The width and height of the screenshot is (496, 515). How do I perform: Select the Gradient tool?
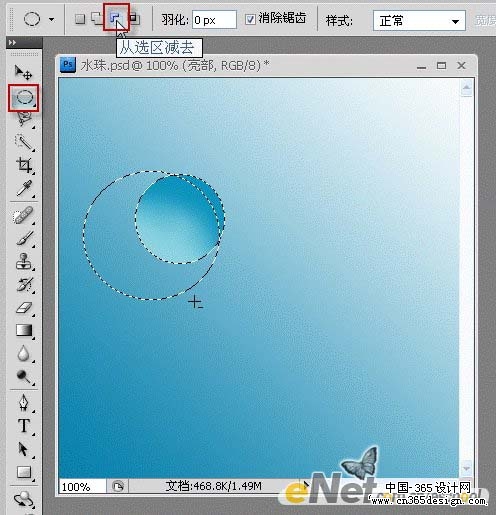coord(24,330)
